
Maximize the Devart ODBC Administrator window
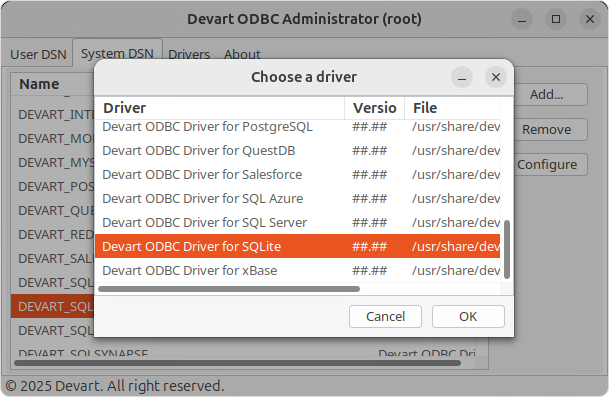click(x=556, y=19)
